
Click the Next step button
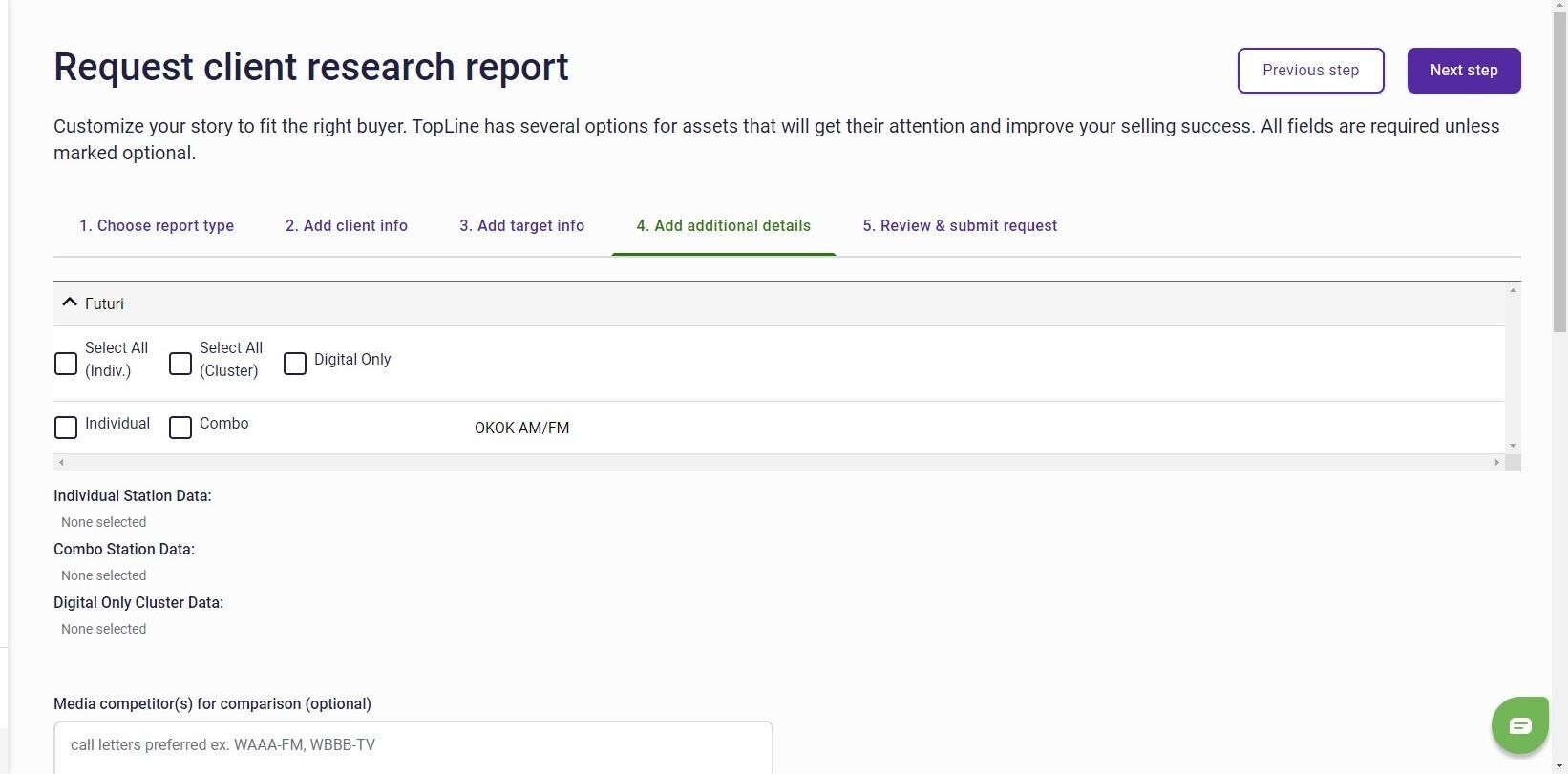coord(1463,71)
